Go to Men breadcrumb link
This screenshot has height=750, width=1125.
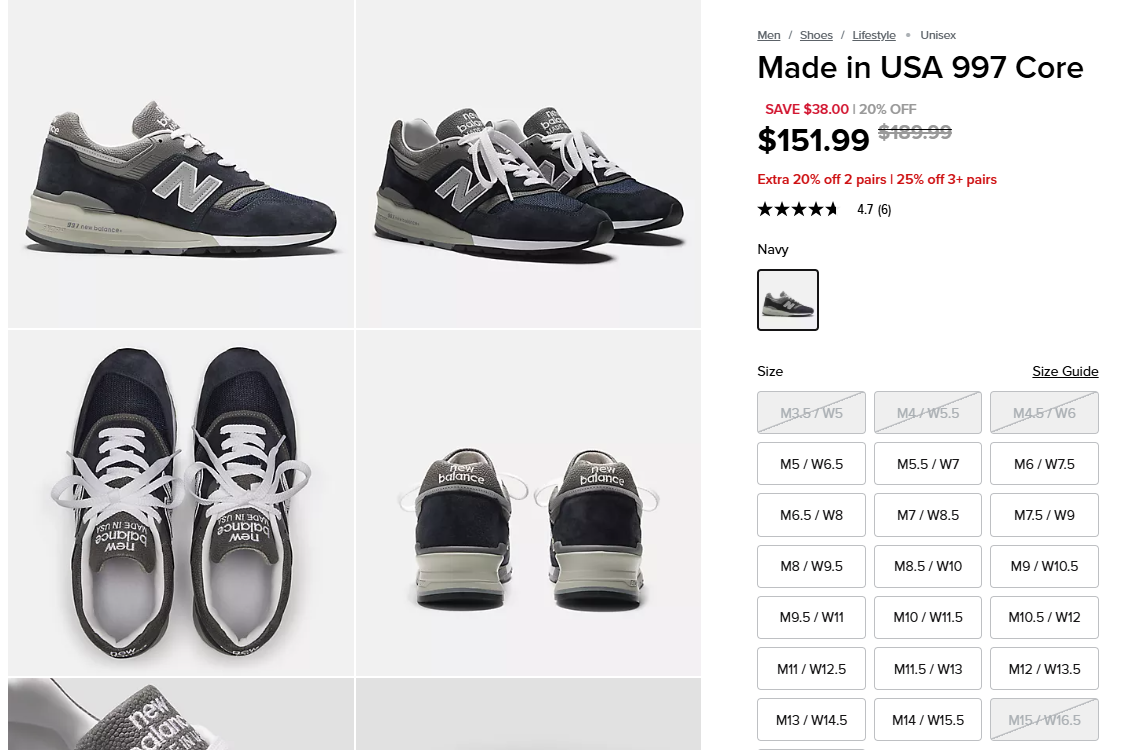(769, 35)
